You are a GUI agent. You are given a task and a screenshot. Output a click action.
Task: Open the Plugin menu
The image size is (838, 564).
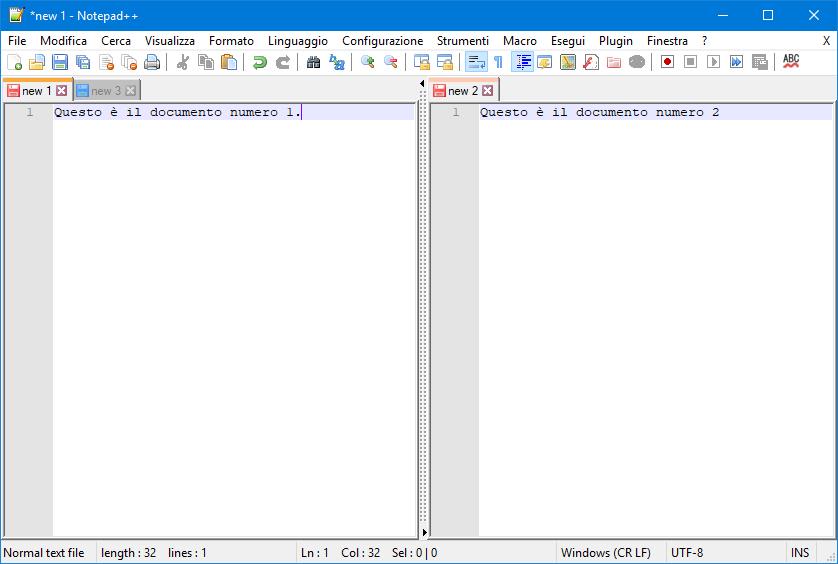(616, 41)
